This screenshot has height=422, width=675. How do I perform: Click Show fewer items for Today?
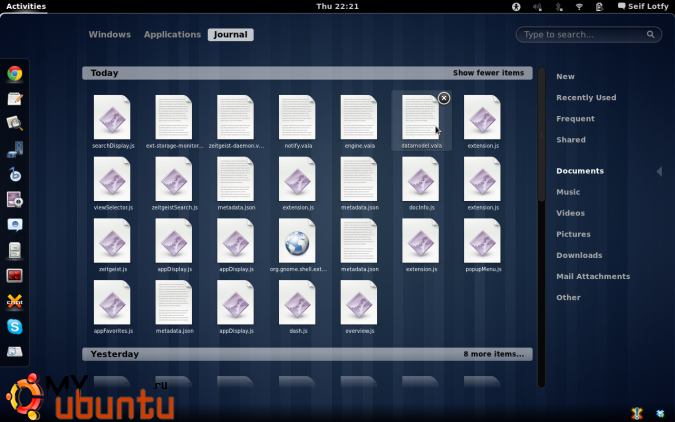(488, 73)
